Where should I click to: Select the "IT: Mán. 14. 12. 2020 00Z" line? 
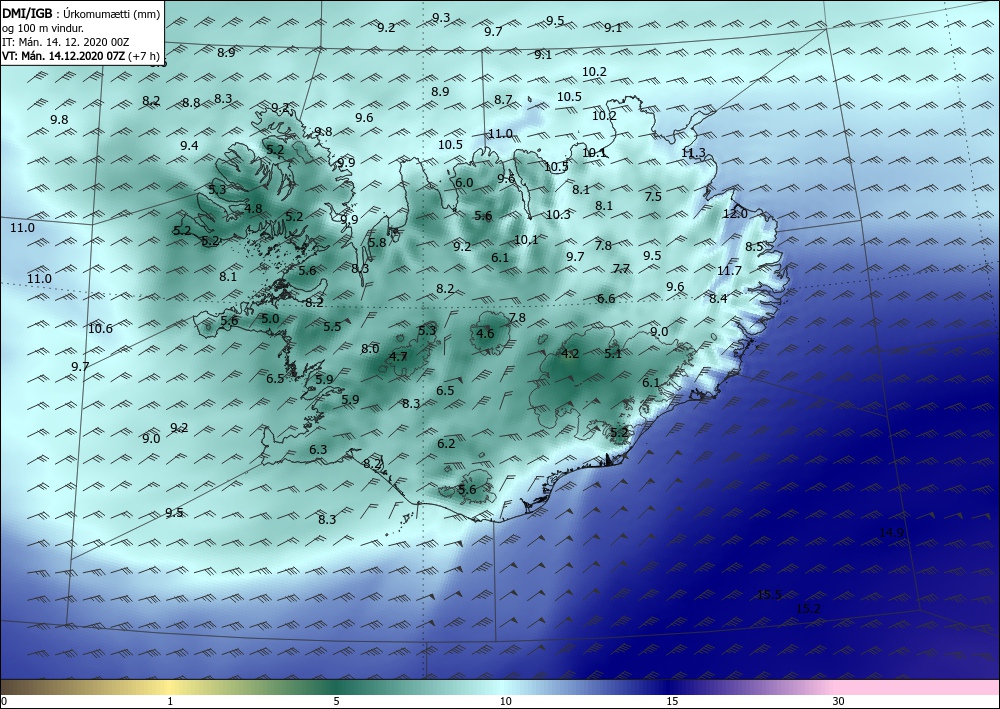(x=66, y=42)
